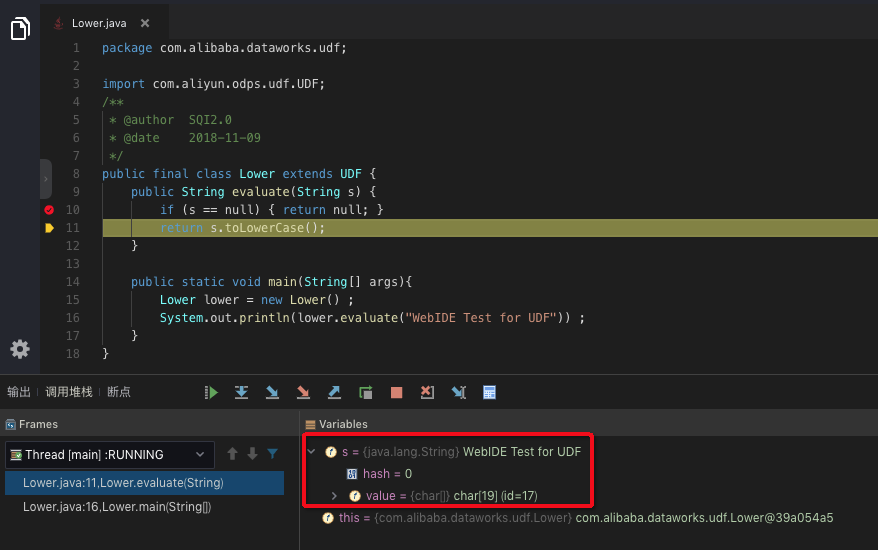
Task: Select the this variable row
Action: 577,518
